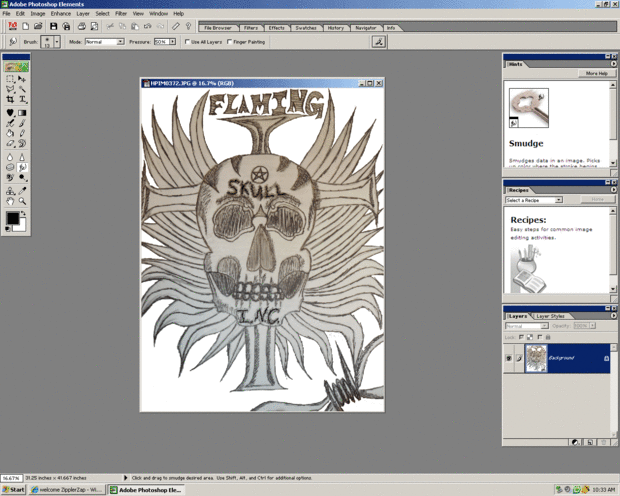Click the Background layer thumbnail
The image size is (620, 496).
536,358
